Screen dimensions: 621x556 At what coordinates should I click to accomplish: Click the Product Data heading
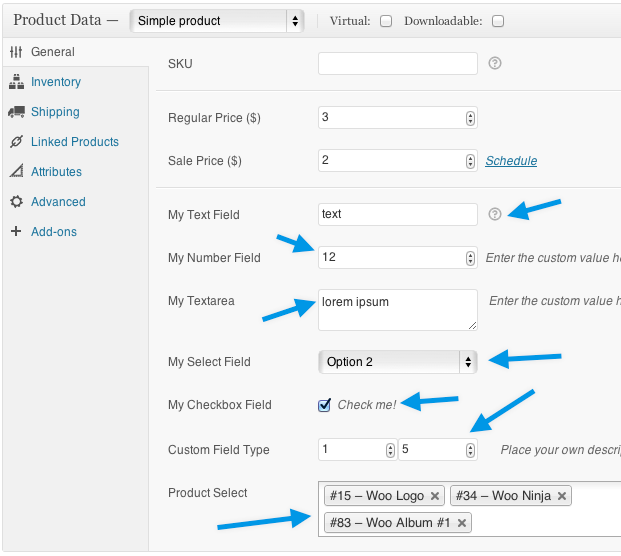click(x=57, y=20)
